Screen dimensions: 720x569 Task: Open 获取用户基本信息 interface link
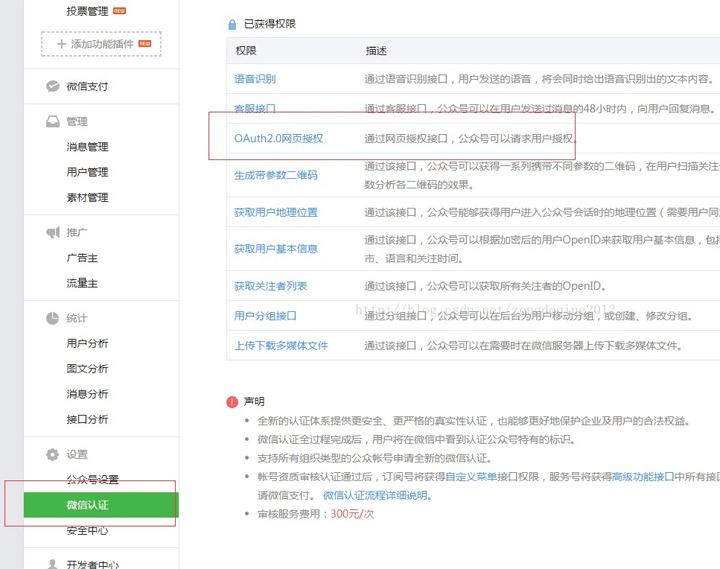pos(276,249)
